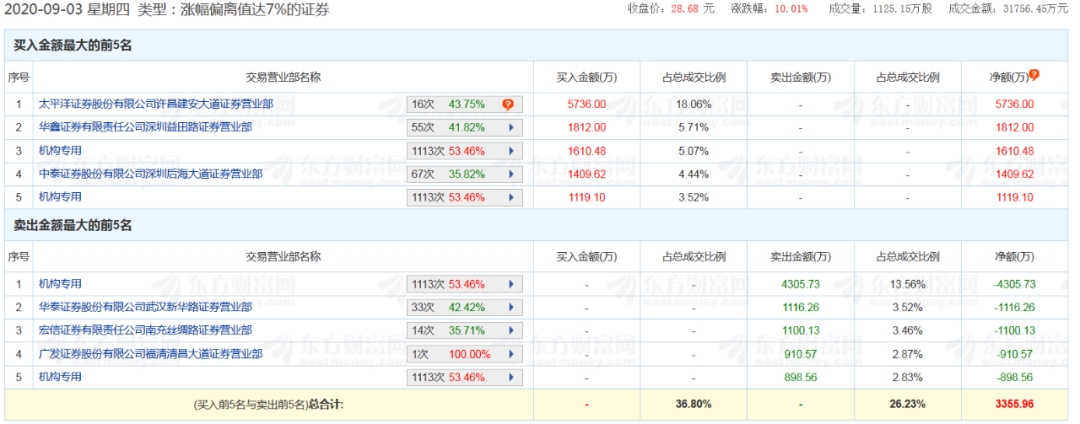Open 中泰证券深圳后海大道证券营业部 link
1080x424 pixels.
(150, 174)
